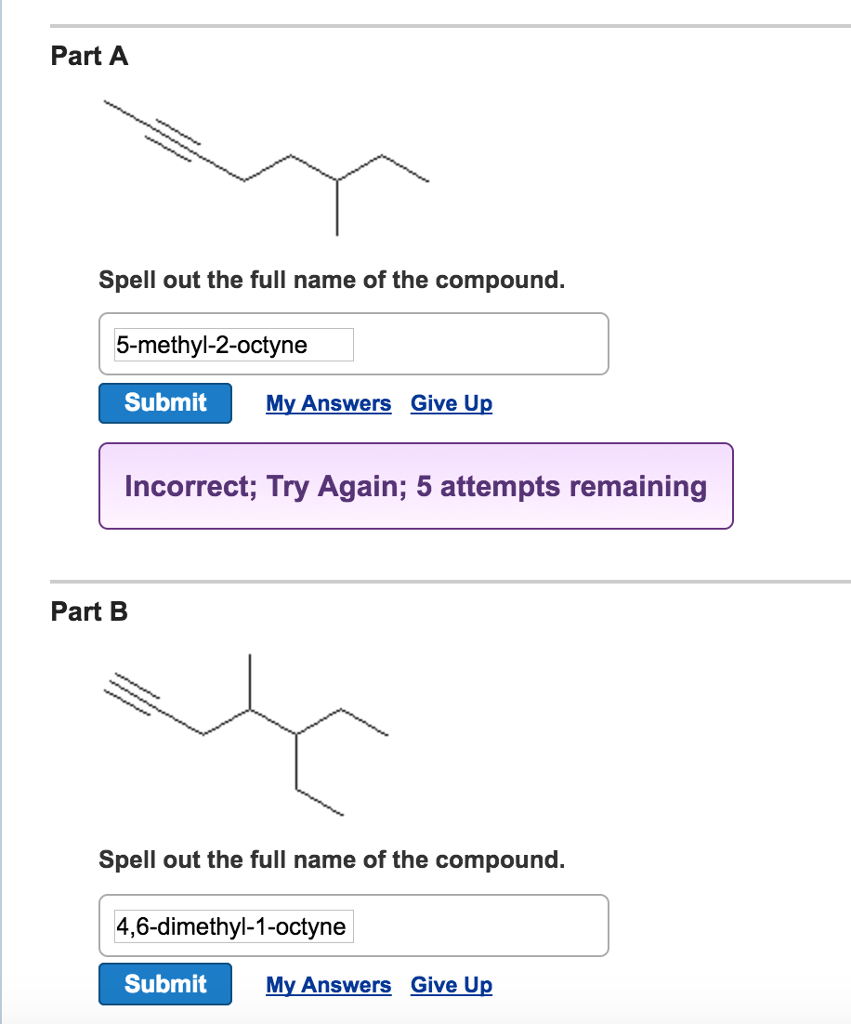Image resolution: width=851 pixels, height=1024 pixels.
Task: Click the Incorrect; Try Again feedback box
Action: pyautogui.click(x=417, y=486)
